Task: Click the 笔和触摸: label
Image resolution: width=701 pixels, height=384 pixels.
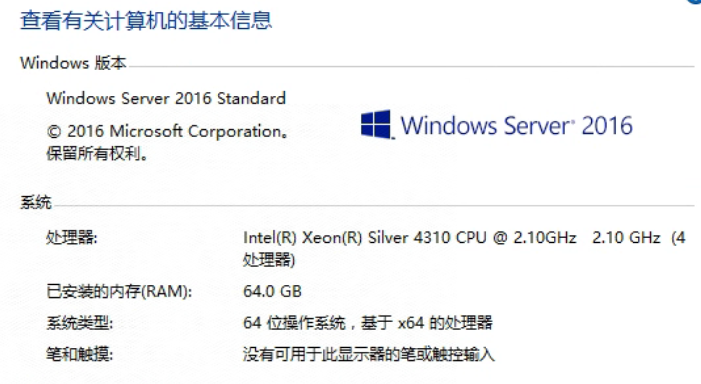Action: [80, 354]
